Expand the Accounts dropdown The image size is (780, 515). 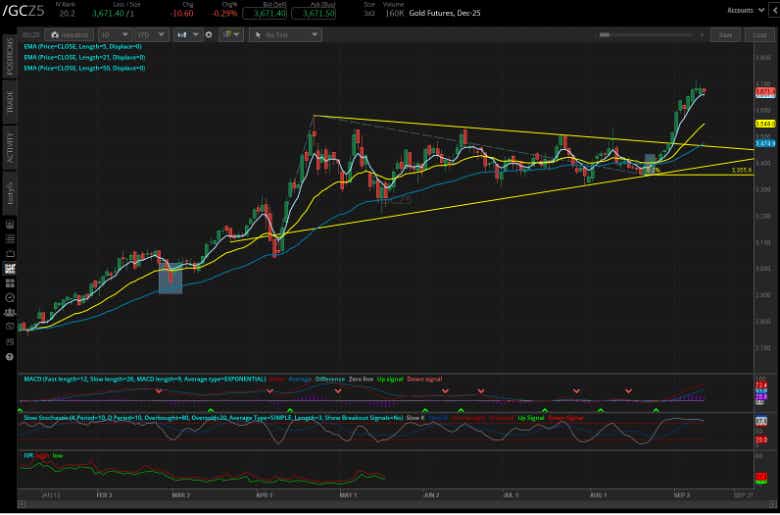coord(746,10)
